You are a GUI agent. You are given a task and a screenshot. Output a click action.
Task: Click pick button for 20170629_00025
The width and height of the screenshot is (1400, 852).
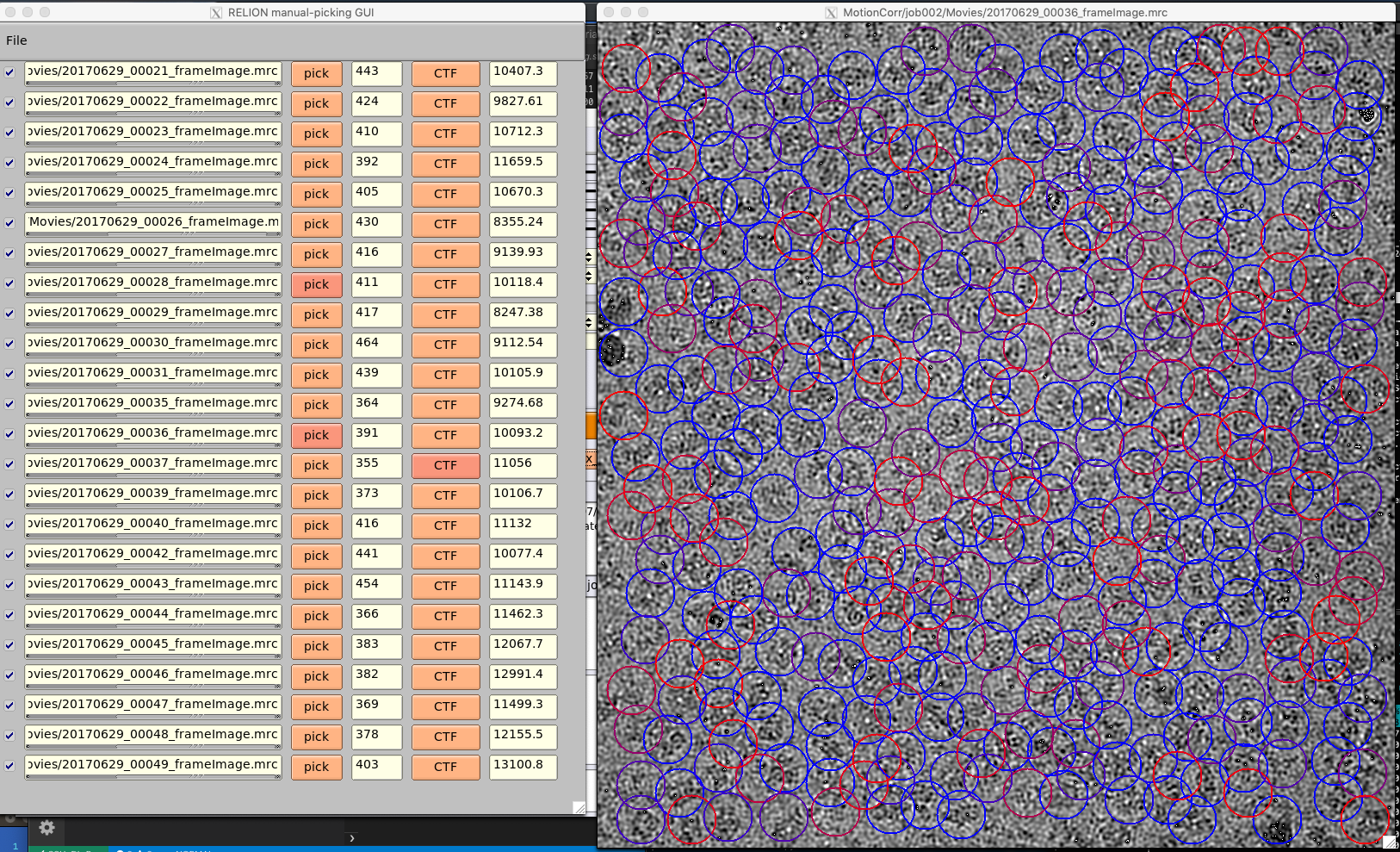pyautogui.click(x=316, y=194)
